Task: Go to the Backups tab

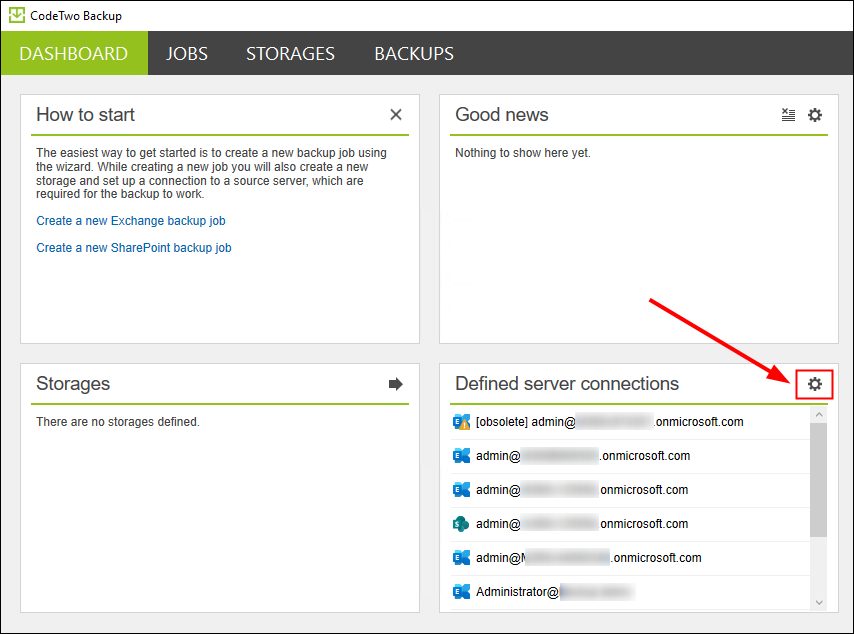Action: tap(414, 53)
